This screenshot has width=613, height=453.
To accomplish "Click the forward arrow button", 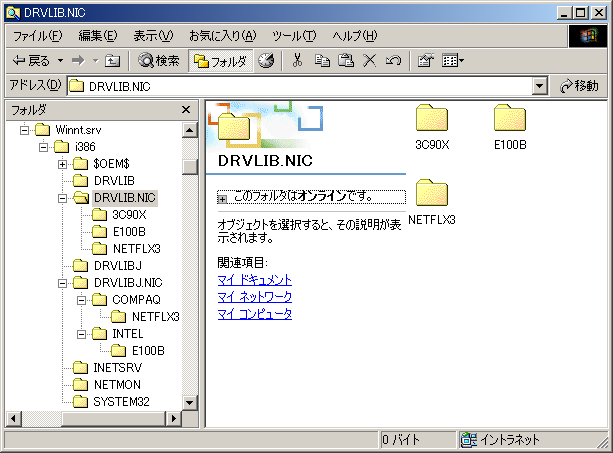I will click(78, 61).
